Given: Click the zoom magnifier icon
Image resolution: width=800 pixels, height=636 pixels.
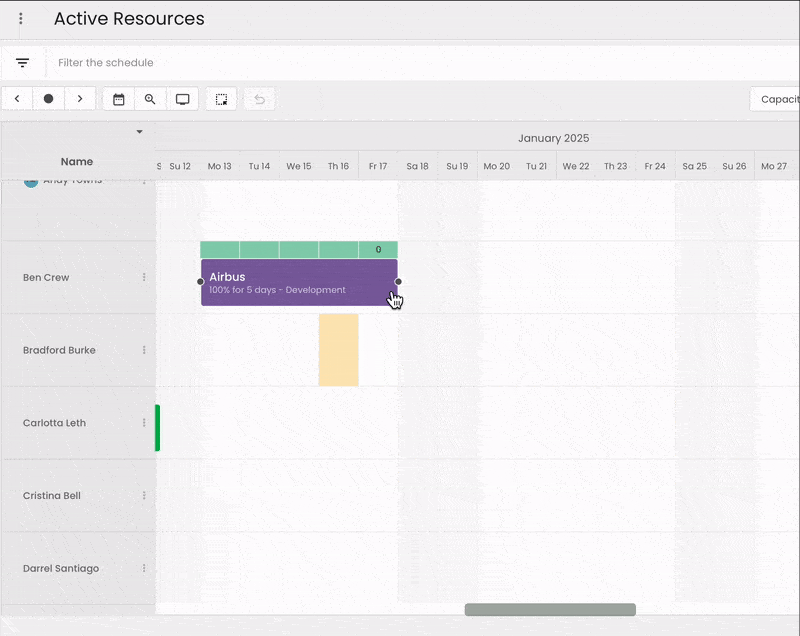Looking at the screenshot, I should (150, 99).
